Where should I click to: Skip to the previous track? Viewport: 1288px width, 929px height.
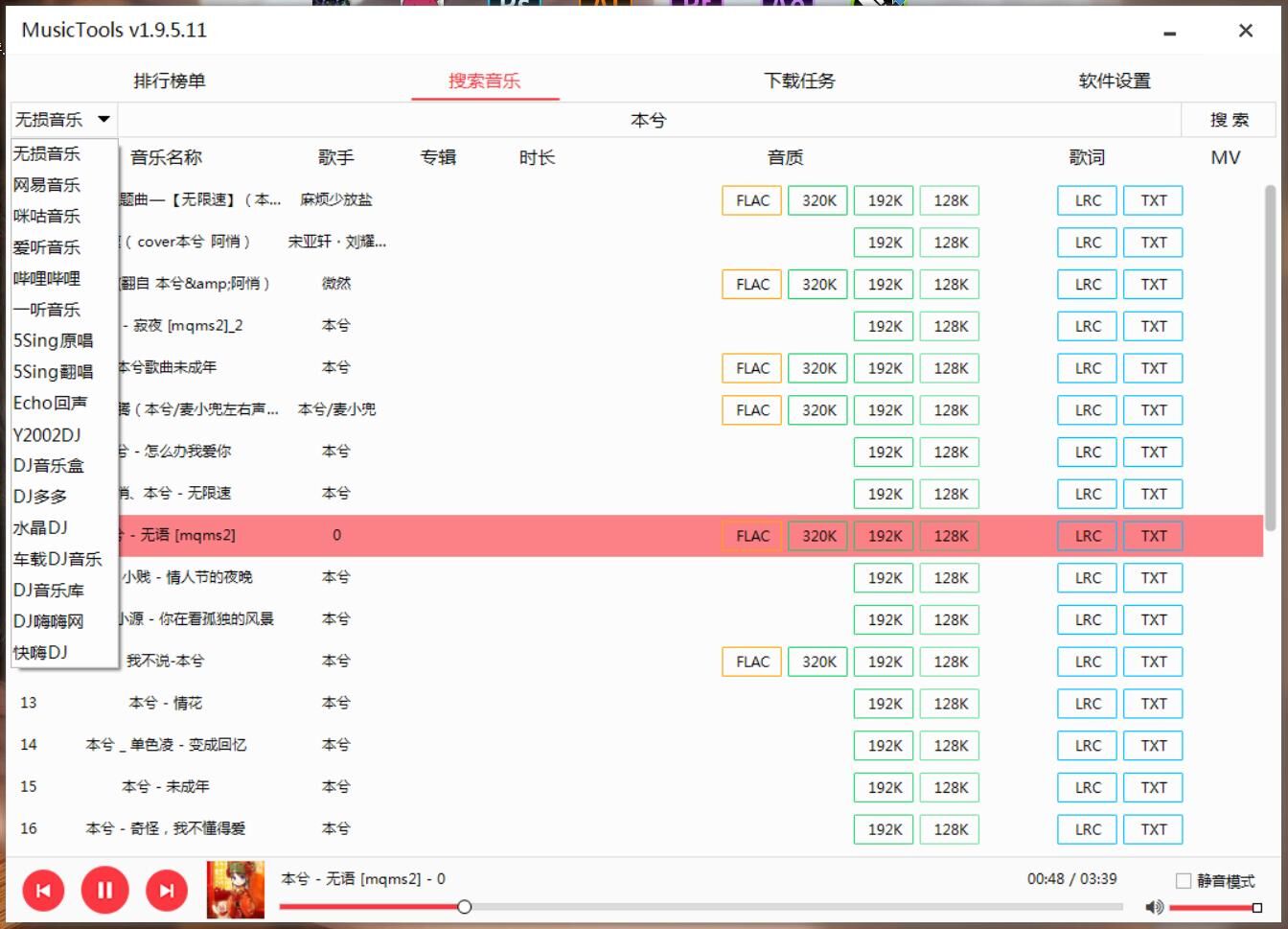tap(43, 891)
